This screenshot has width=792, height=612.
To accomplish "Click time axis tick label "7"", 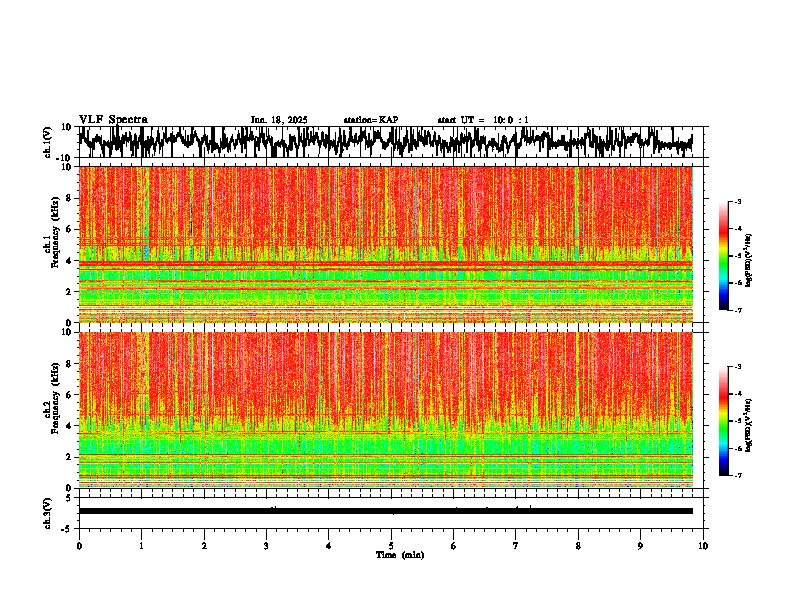I will [x=516, y=546].
